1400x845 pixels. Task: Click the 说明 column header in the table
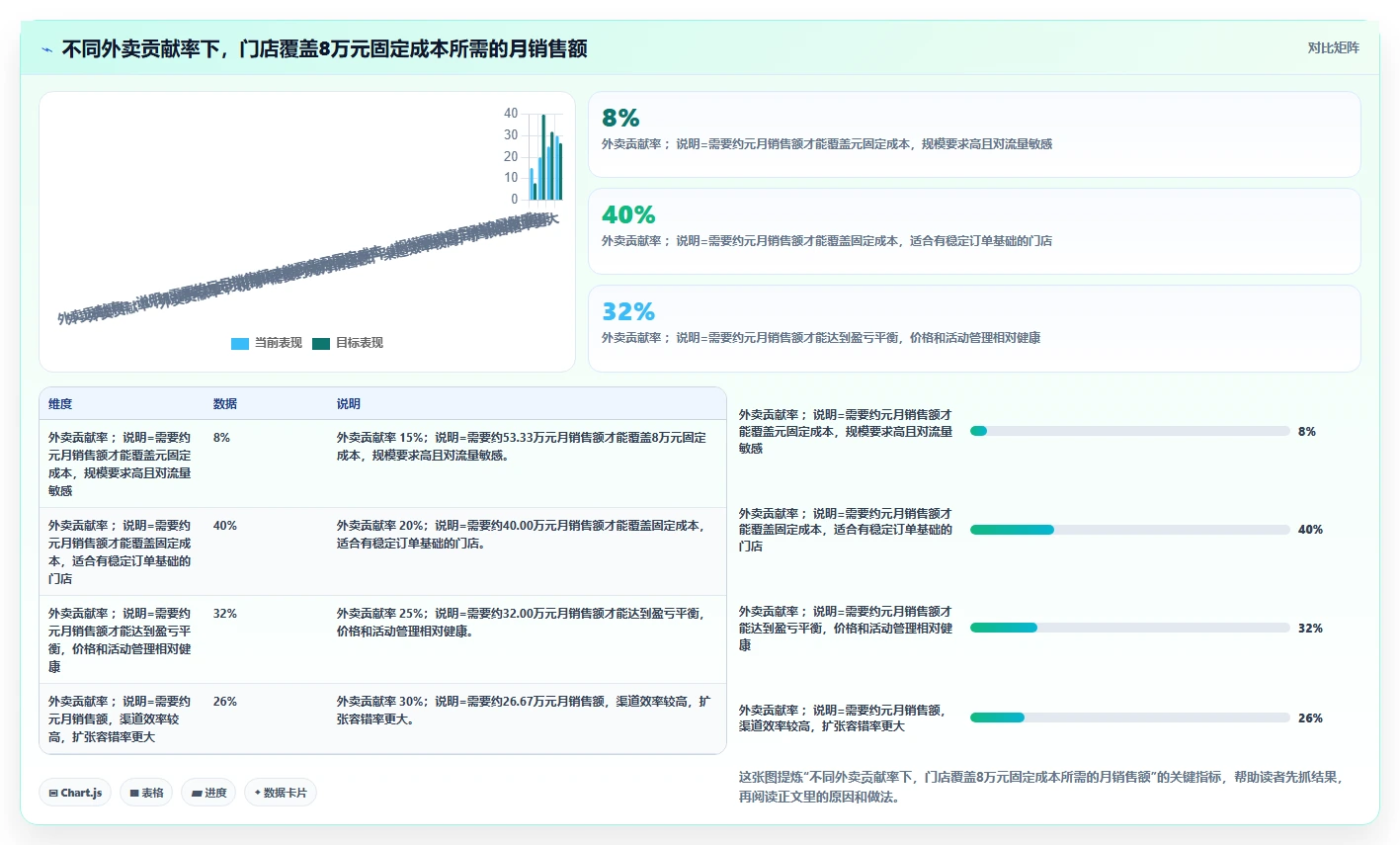click(349, 404)
